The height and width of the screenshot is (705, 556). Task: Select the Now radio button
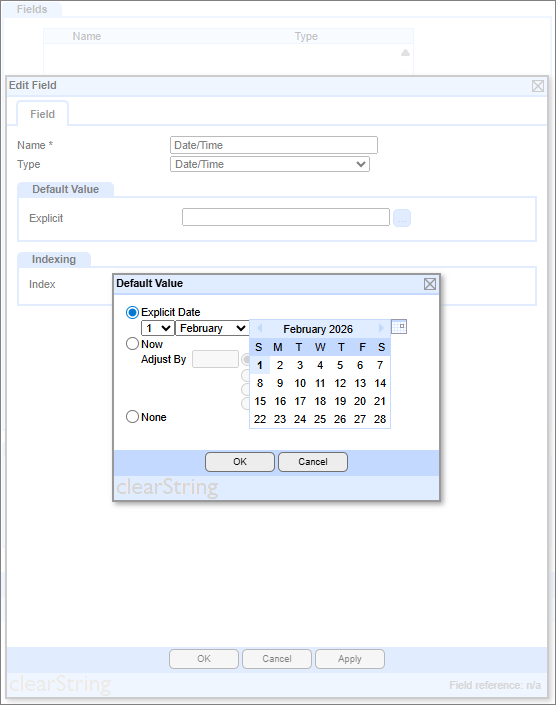(x=132, y=344)
